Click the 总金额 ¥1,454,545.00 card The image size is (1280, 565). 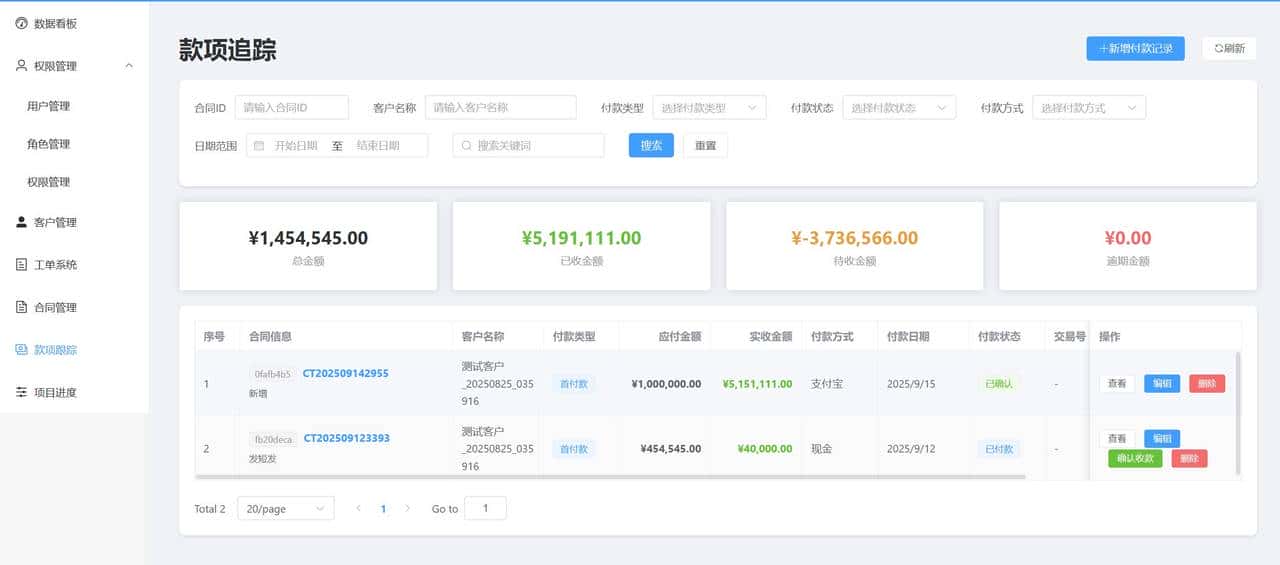[308, 246]
